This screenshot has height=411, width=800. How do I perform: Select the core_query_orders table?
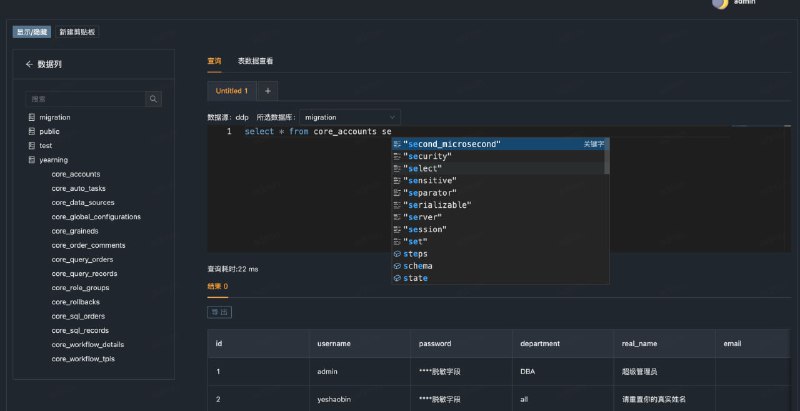click(82, 260)
